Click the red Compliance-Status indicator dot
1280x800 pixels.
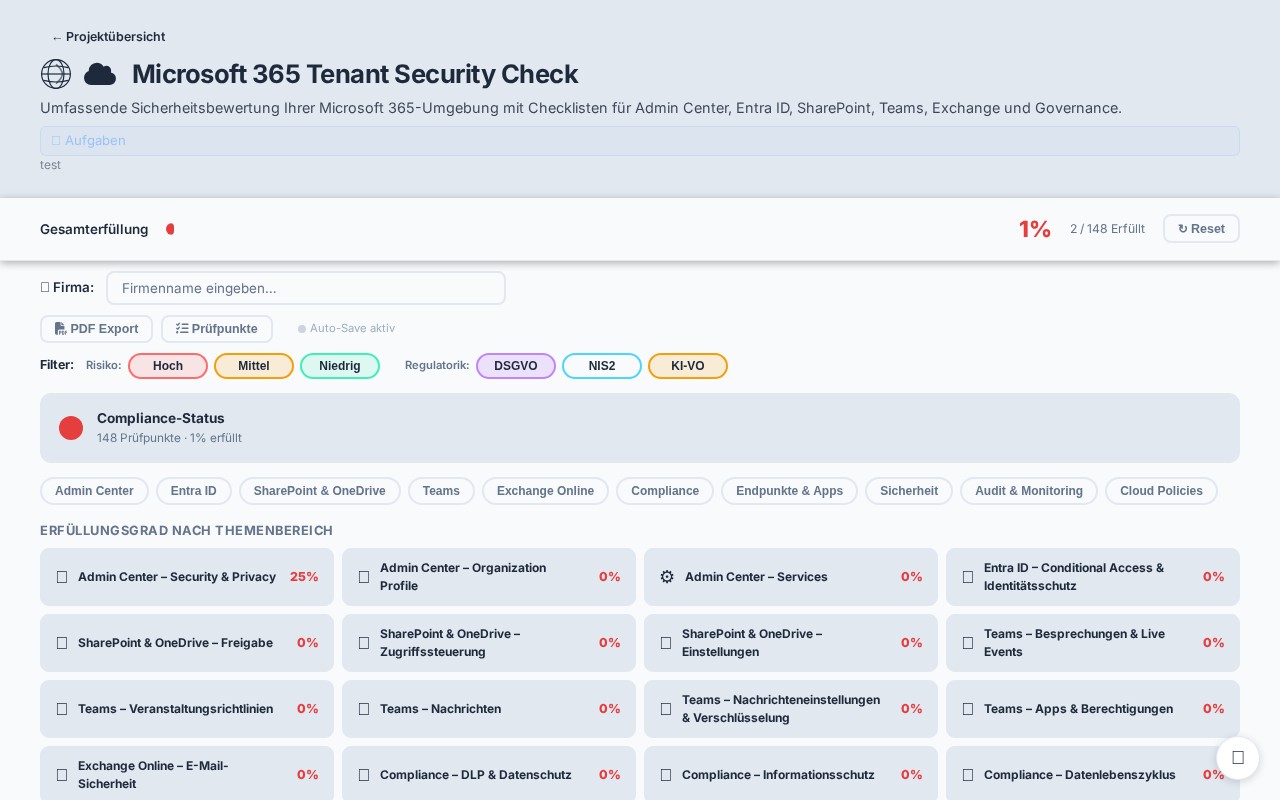71,428
